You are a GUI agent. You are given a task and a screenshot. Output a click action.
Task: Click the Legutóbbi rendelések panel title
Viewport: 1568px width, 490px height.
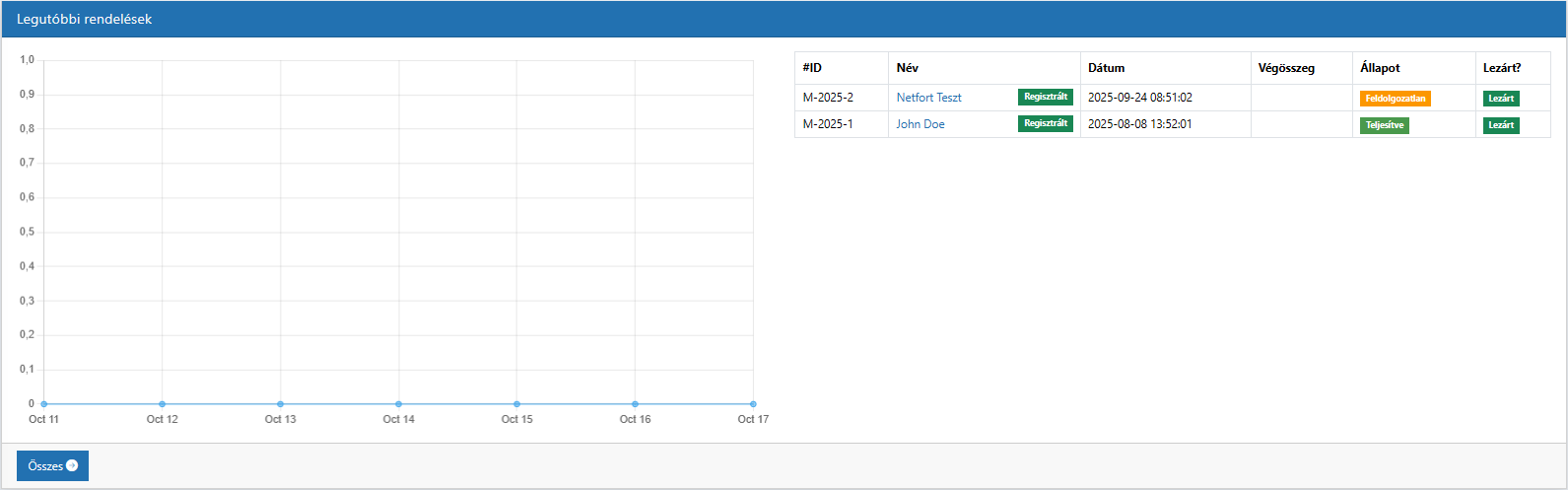[x=84, y=19]
